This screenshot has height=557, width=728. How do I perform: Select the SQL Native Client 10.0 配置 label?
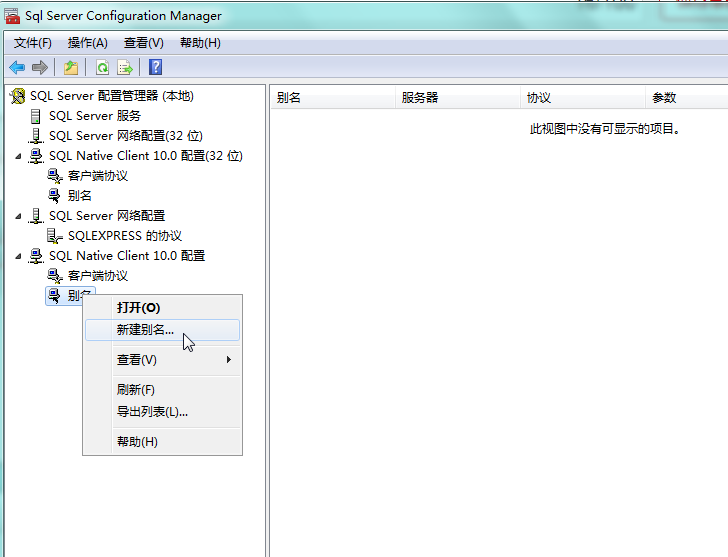click(x=127, y=256)
